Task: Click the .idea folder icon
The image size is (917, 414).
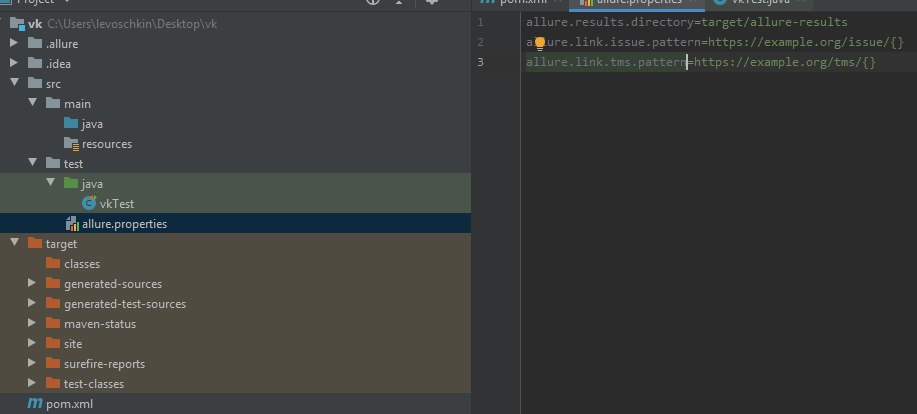Action: pos(35,63)
